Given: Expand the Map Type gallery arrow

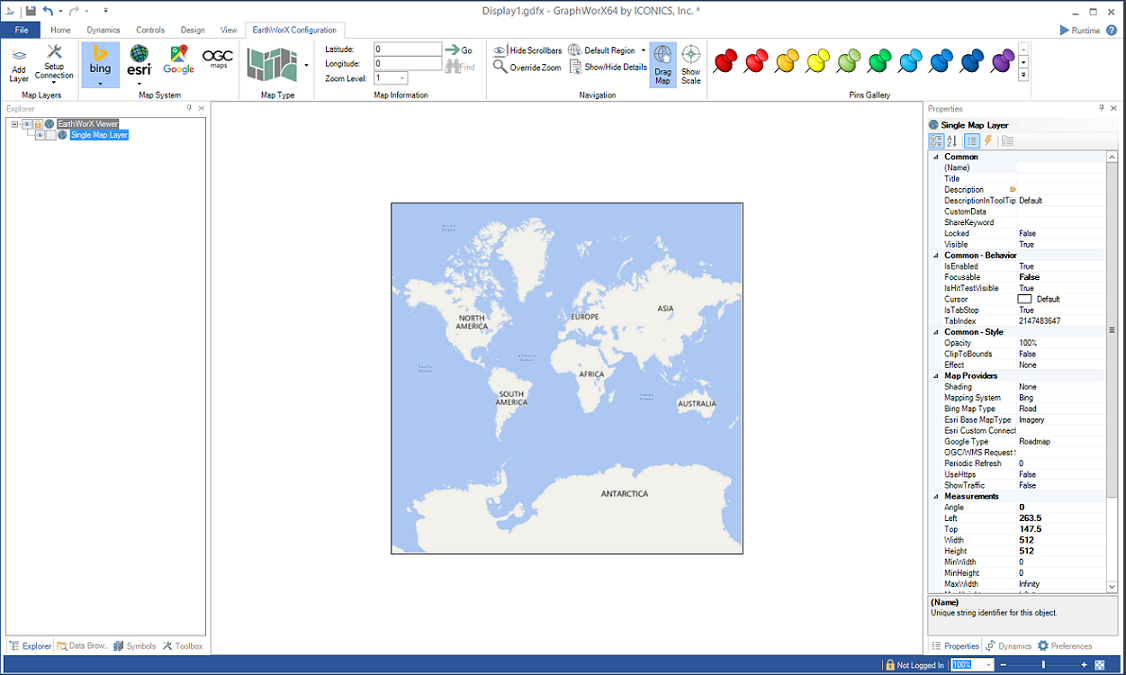Looking at the screenshot, I should point(306,65).
